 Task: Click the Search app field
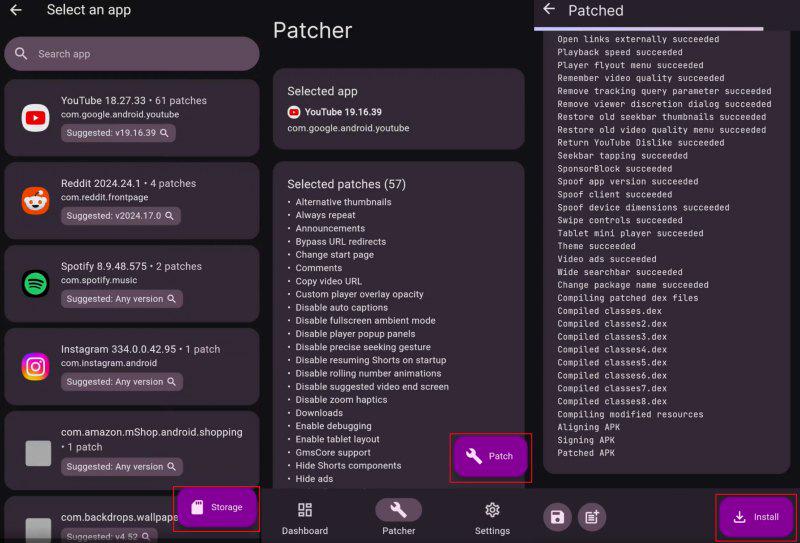coord(132,54)
